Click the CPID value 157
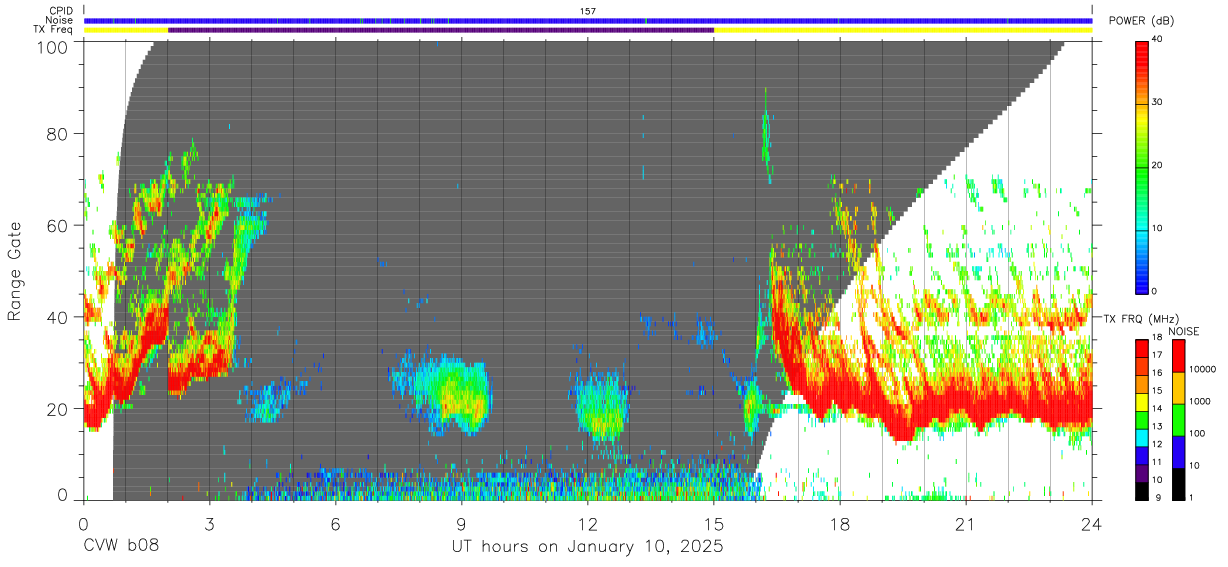1228x567 pixels. click(x=588, y=11)
